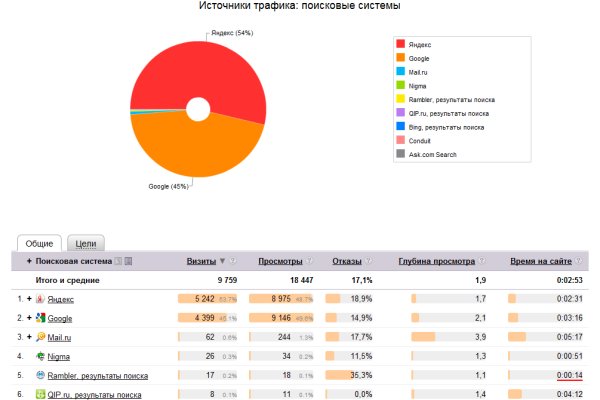The height and width of the screenshot is (400, 600).
Task: Sort by Время на сайте column
Action: pos(539,261)
